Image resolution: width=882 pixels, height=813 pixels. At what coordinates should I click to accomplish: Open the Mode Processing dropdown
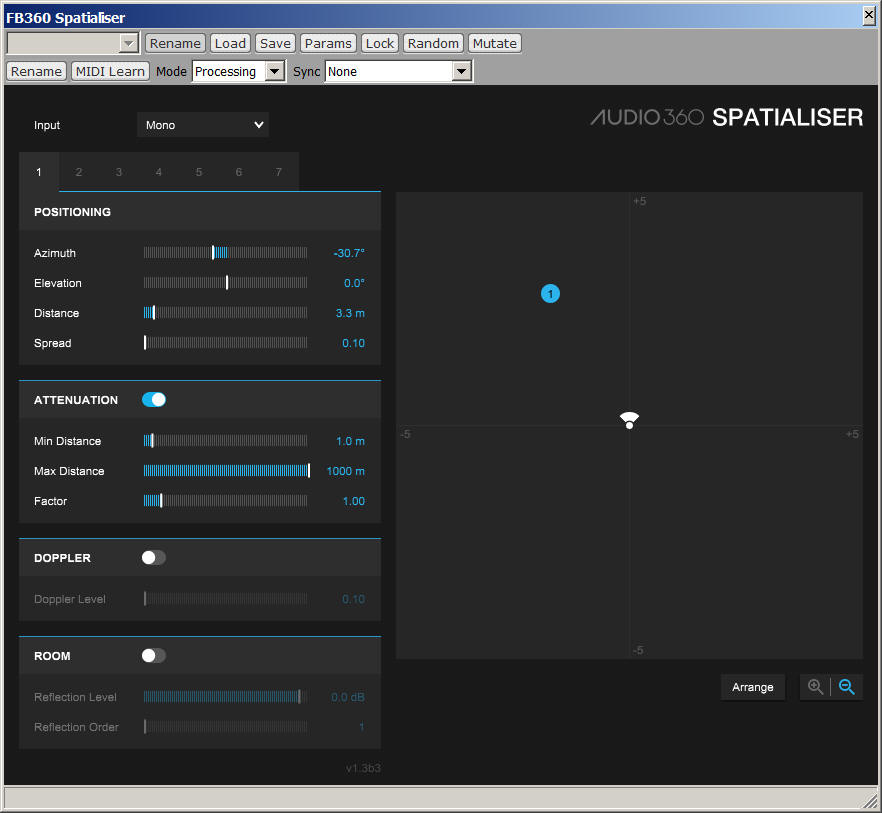[238, 71]
